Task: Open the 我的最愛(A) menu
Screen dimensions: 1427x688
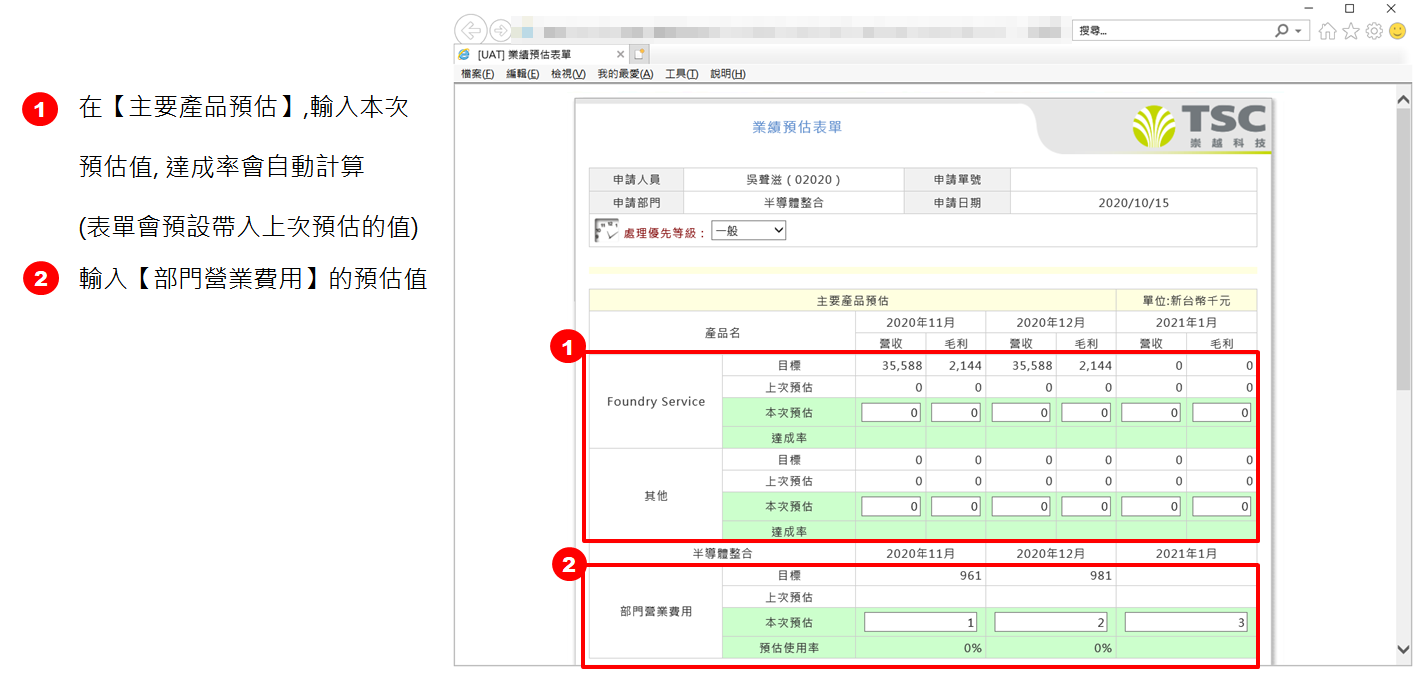Action: click(625, 74)
